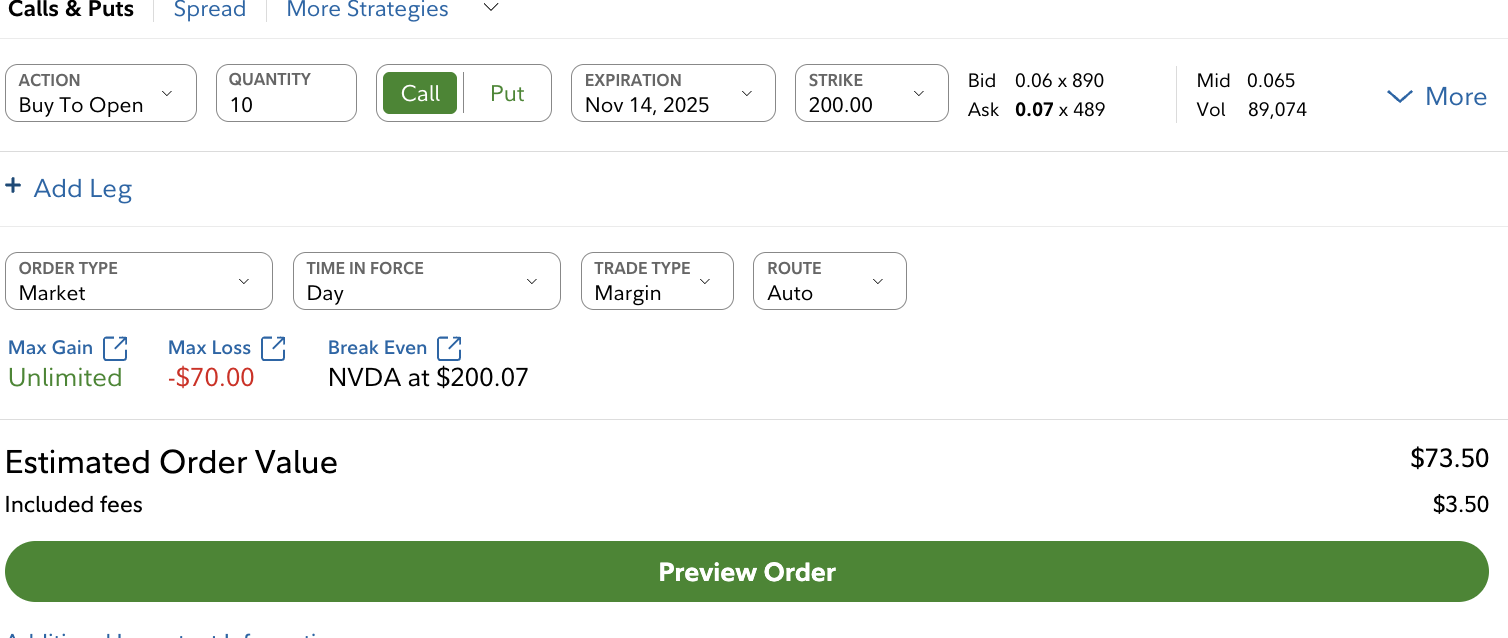This screenshot has width=1508, height=638.
Task: Click the Max Loss link
Action: click(209, 348)
